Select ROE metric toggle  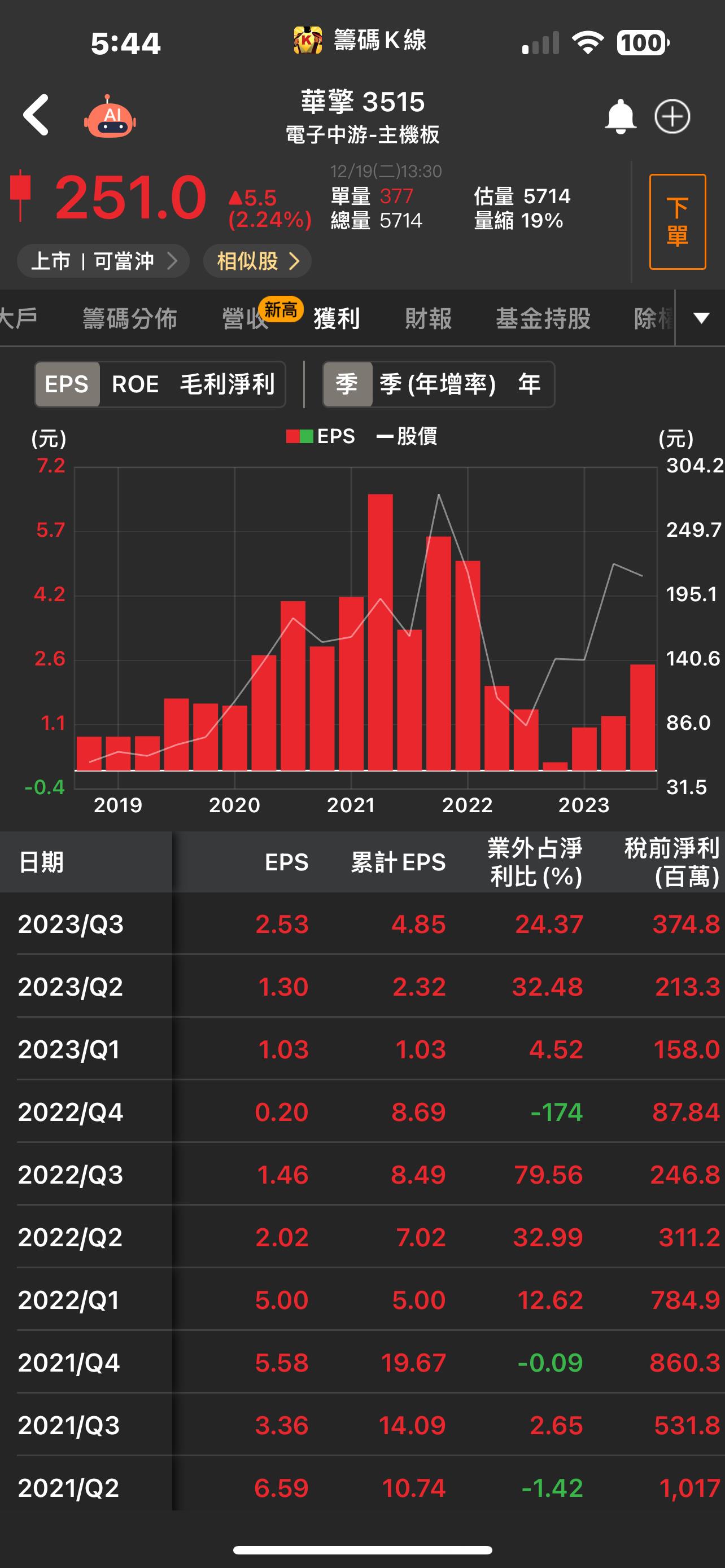[135, 384]
